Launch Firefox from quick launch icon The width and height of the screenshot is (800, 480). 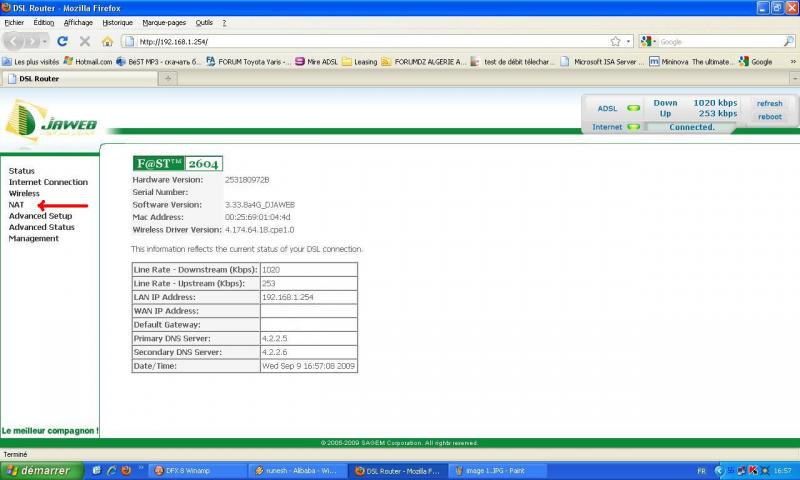tap(126, 470)
